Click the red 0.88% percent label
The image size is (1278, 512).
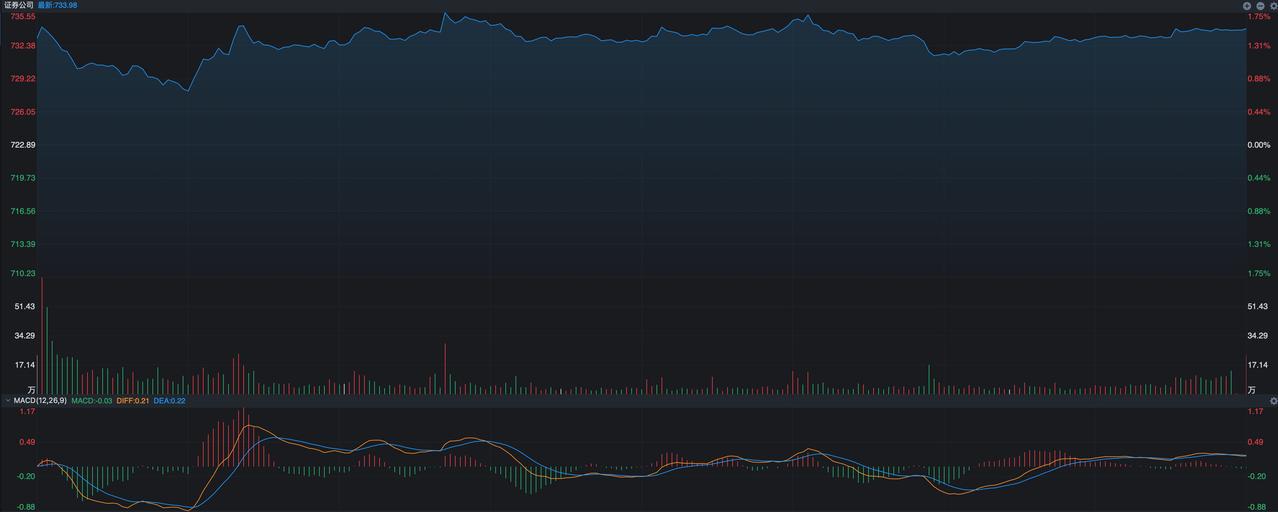pyautogui.click(x=1258, y=78)
